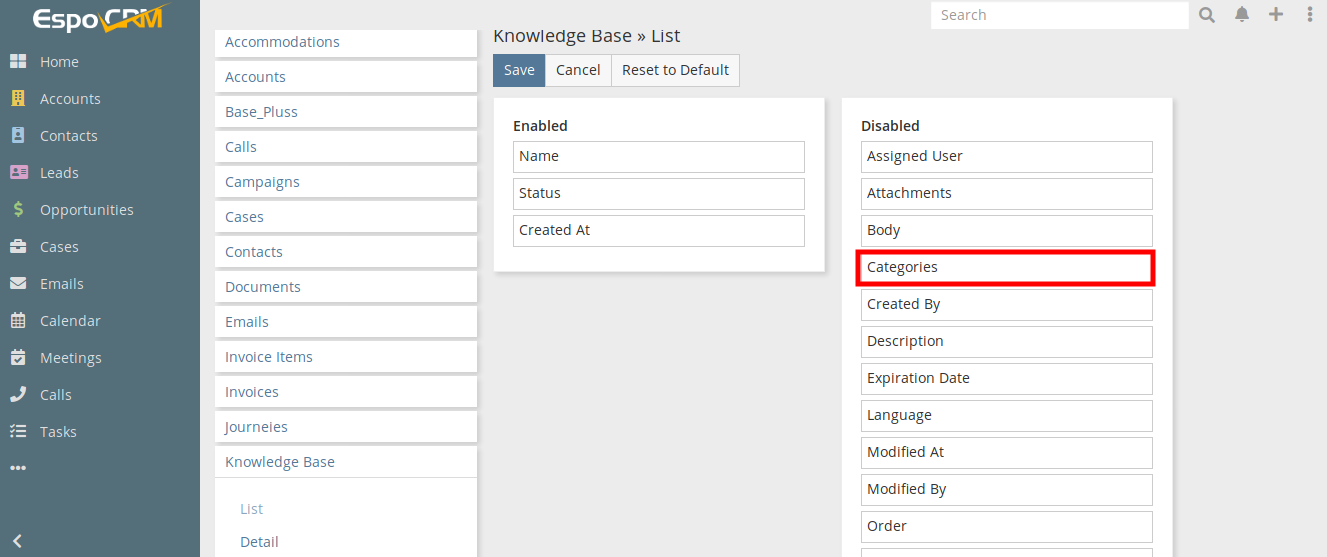The image size is (1327, 557).
Task: Collapse the sidebar with the arrow
Action: [x=17, y=541]
